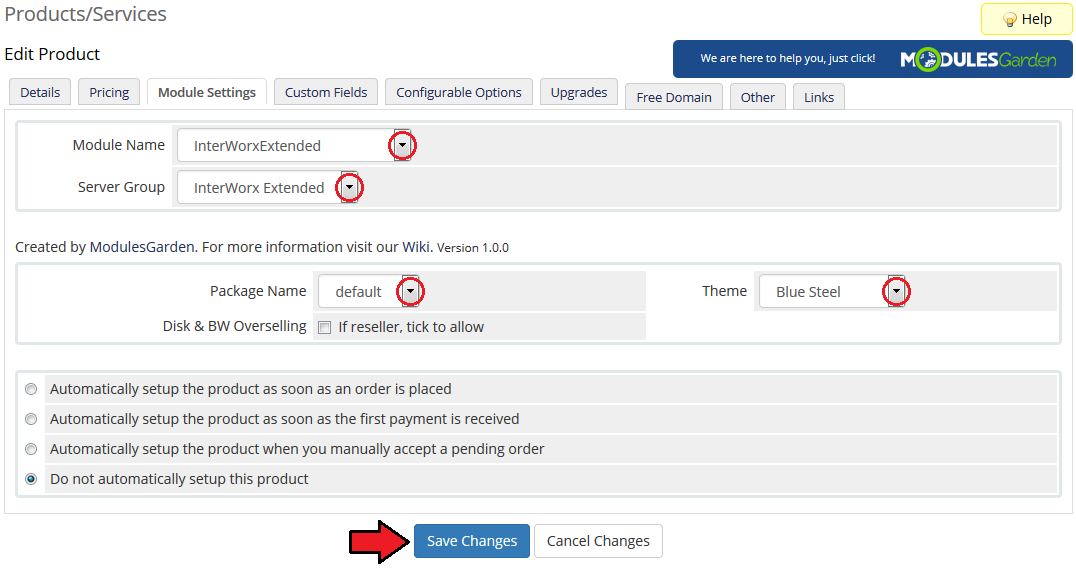Open the Details tab
The height and width of the screenshot is (569, 1076).
click(40, 92)
